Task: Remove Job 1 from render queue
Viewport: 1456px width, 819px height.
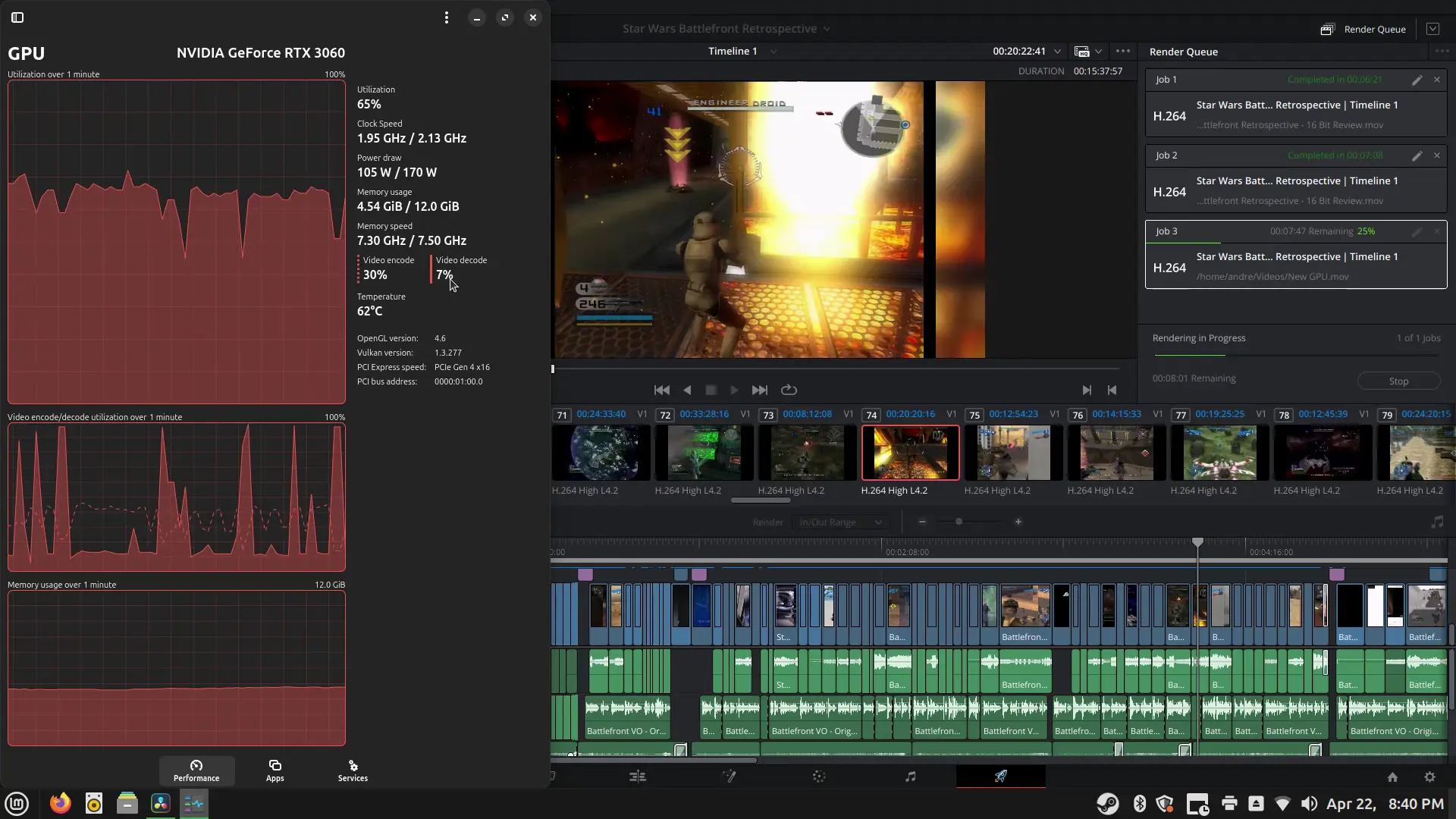Action: pos(1437,80)
